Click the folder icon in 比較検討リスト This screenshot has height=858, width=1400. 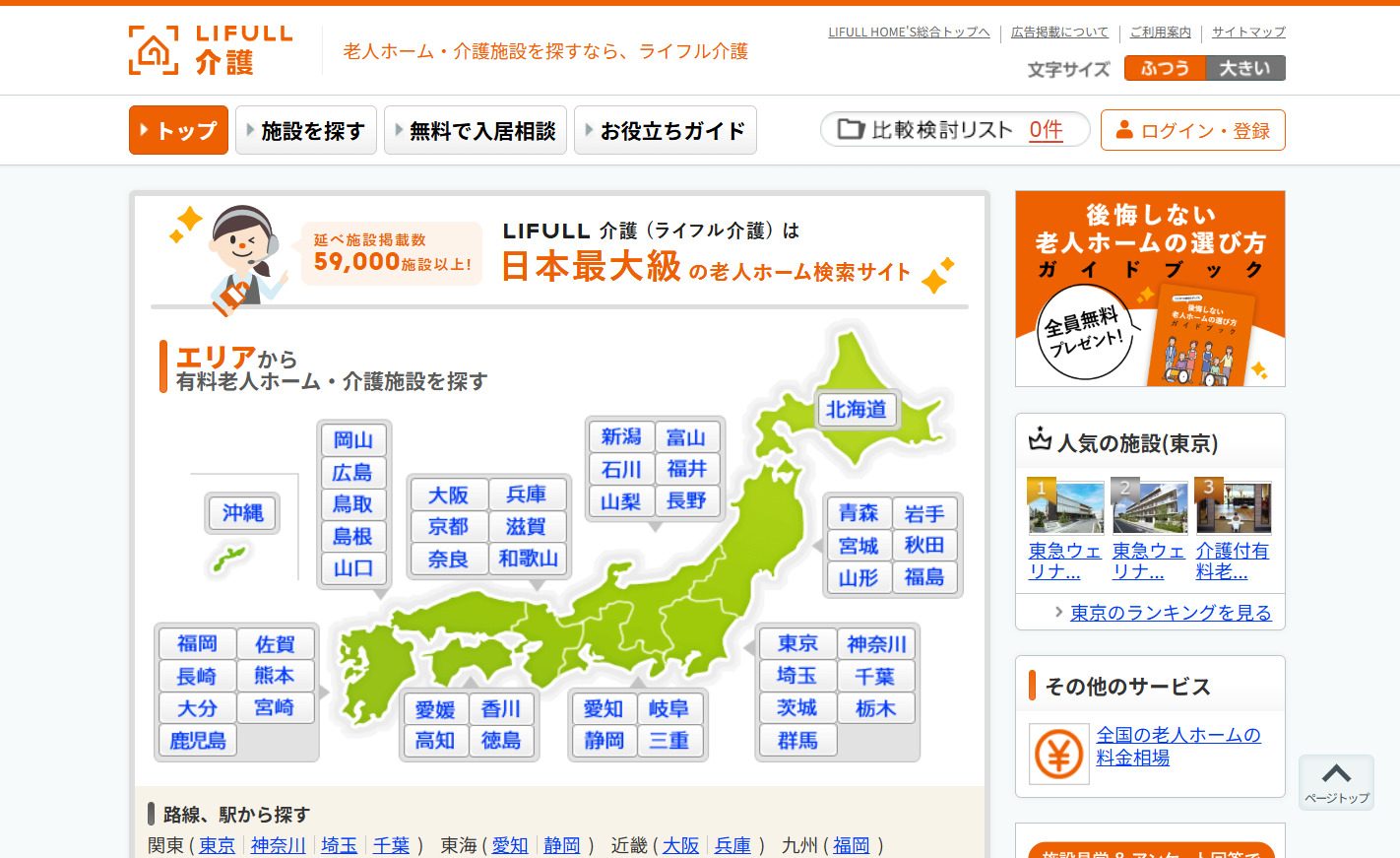click(851, 129)
